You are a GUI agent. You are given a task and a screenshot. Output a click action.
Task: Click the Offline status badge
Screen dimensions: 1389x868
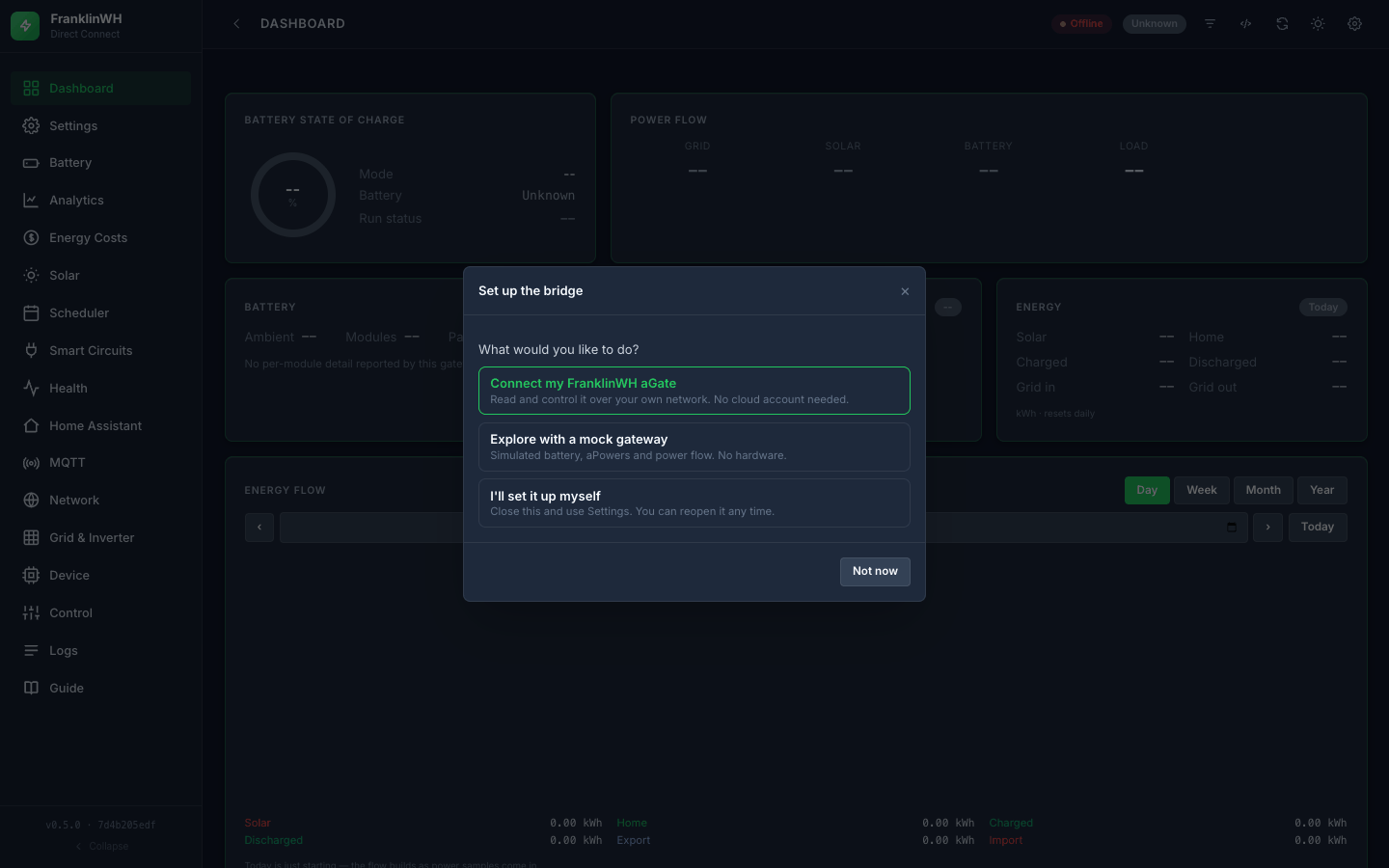coord(1081,24)
